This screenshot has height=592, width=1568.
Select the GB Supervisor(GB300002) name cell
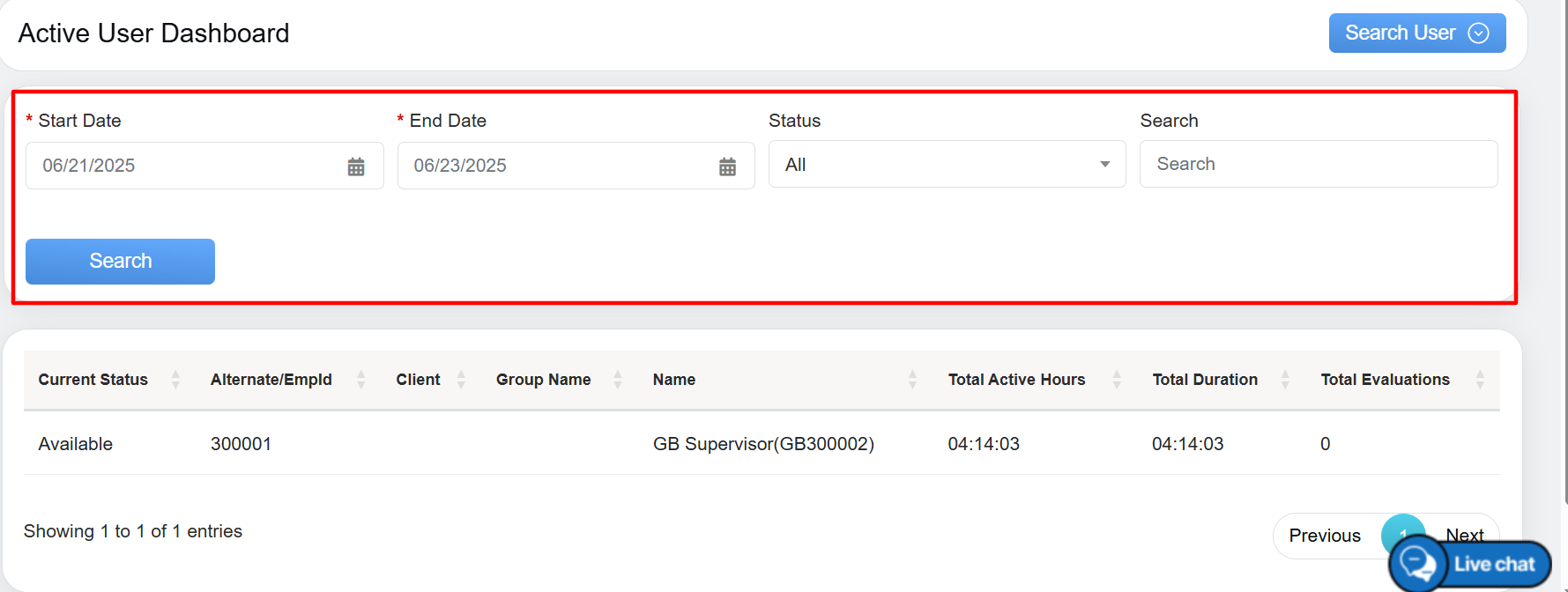click(x=763, y=444)
